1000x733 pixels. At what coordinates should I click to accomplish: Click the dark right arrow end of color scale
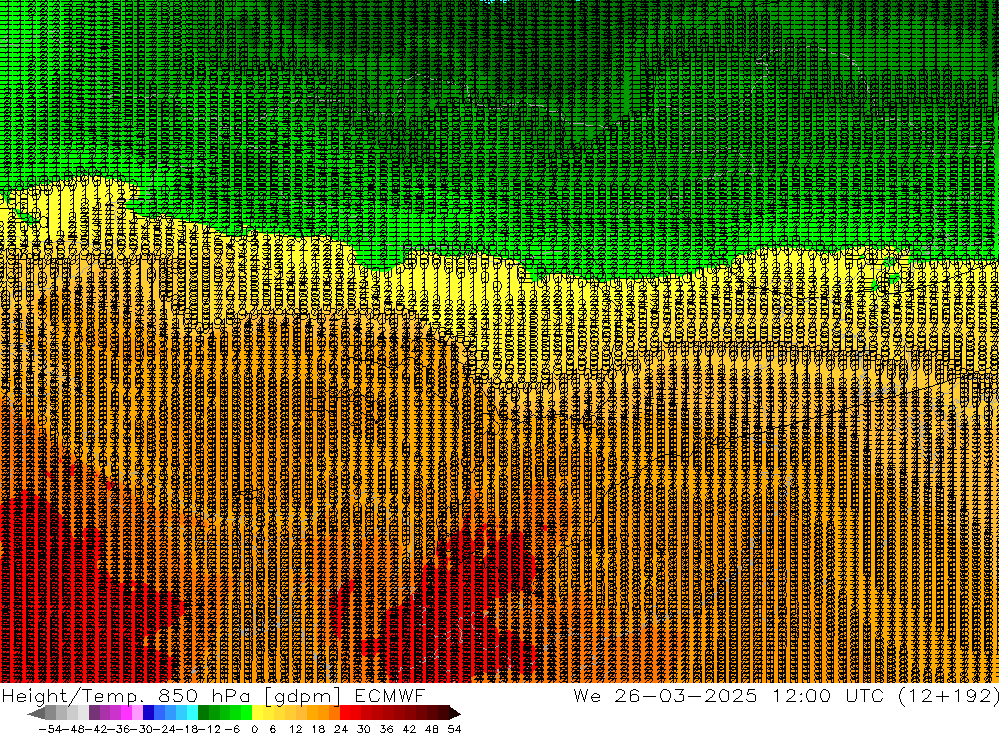click(x=455, y=713)
